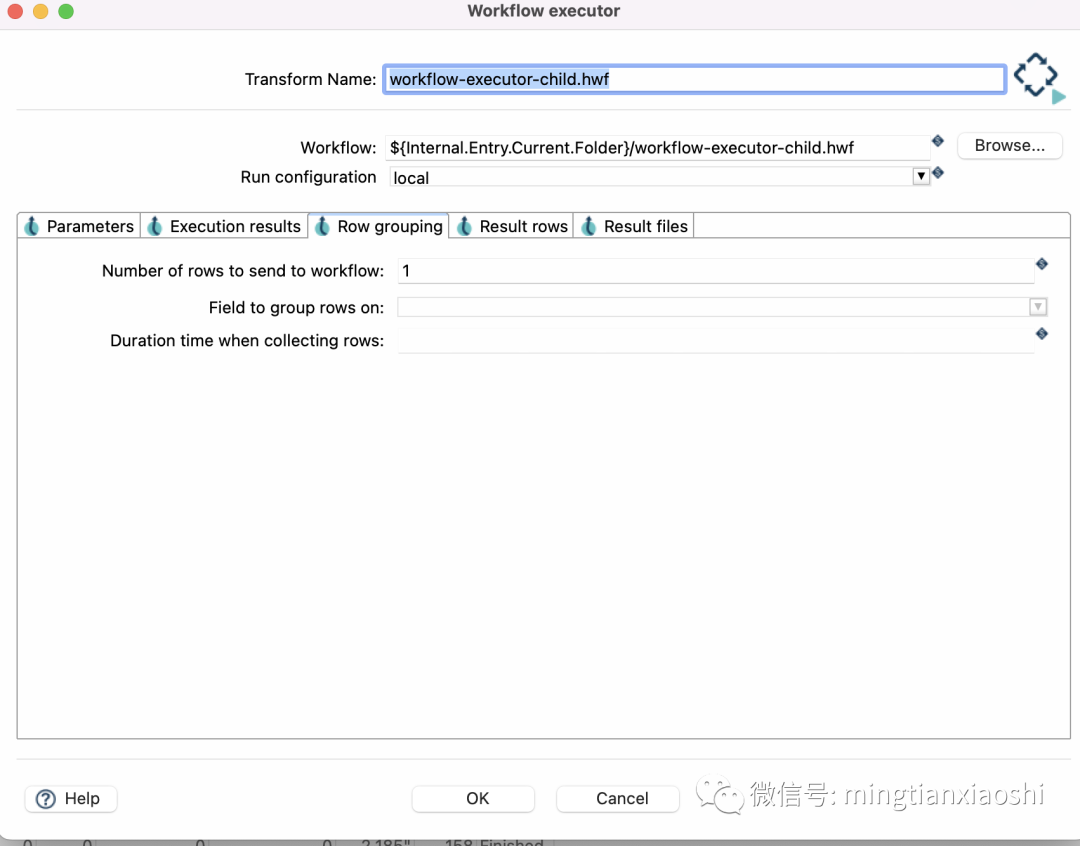
Task: Click the Browse button for the workflow
Action: (1009, 145)
